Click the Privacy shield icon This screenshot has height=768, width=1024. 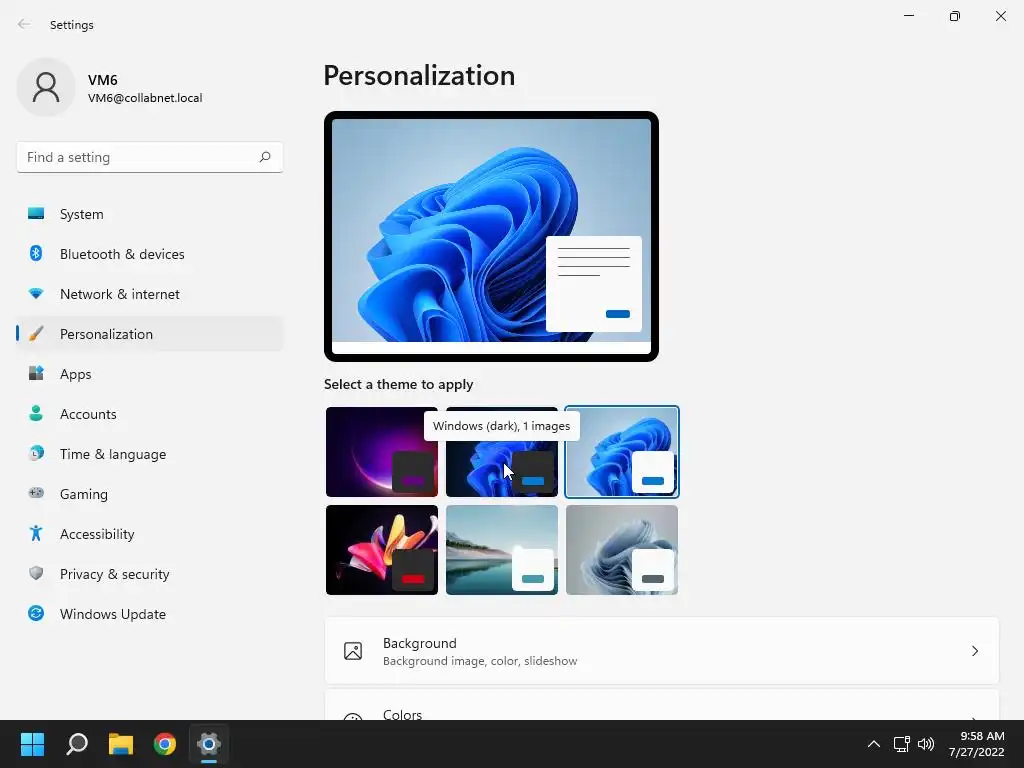click(x=36, y=573)
